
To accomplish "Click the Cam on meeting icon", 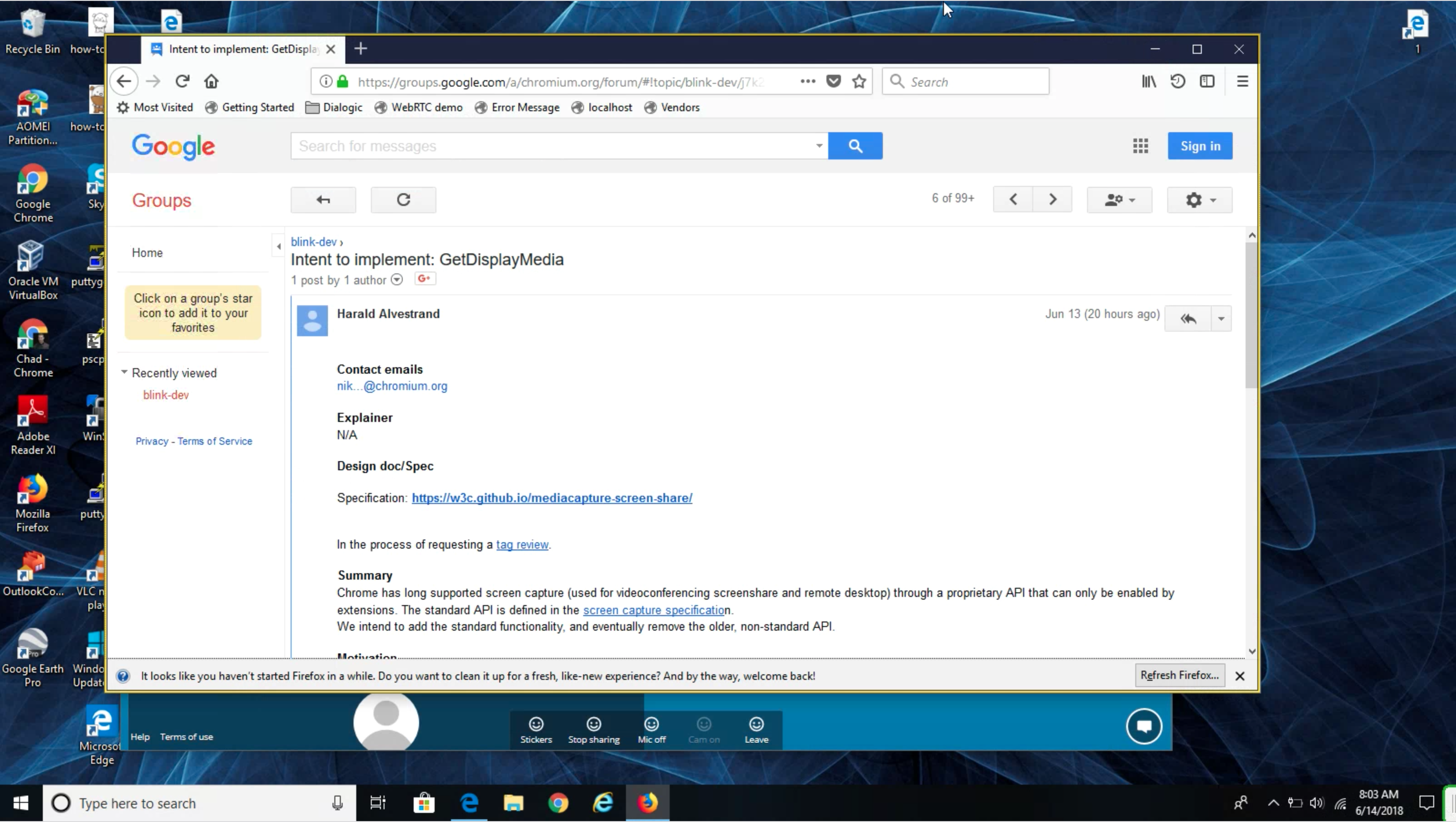I will [x=704, y=728].
